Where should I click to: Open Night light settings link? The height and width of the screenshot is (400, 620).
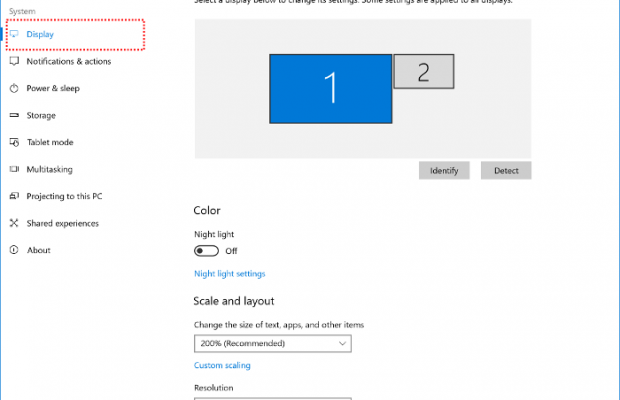click(x=229, y=273)
